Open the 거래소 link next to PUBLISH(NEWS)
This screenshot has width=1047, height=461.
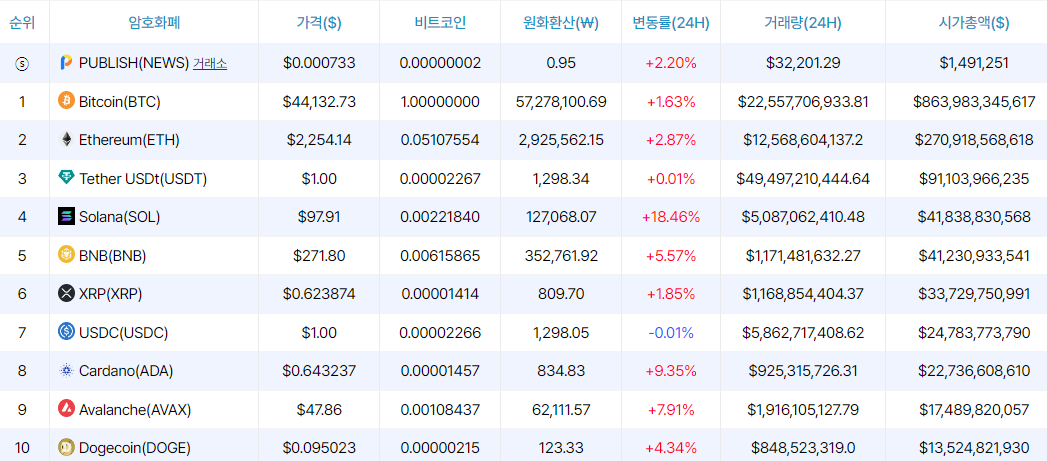pos(210,63)
